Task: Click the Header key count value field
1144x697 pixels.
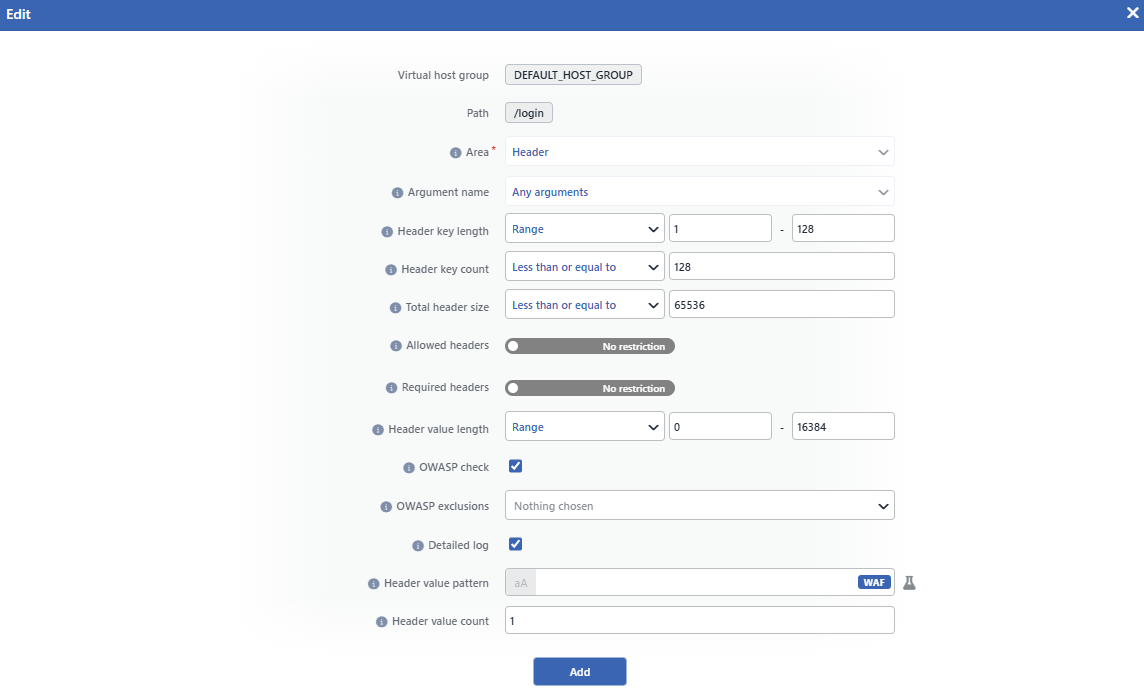Action: point(781,266)
